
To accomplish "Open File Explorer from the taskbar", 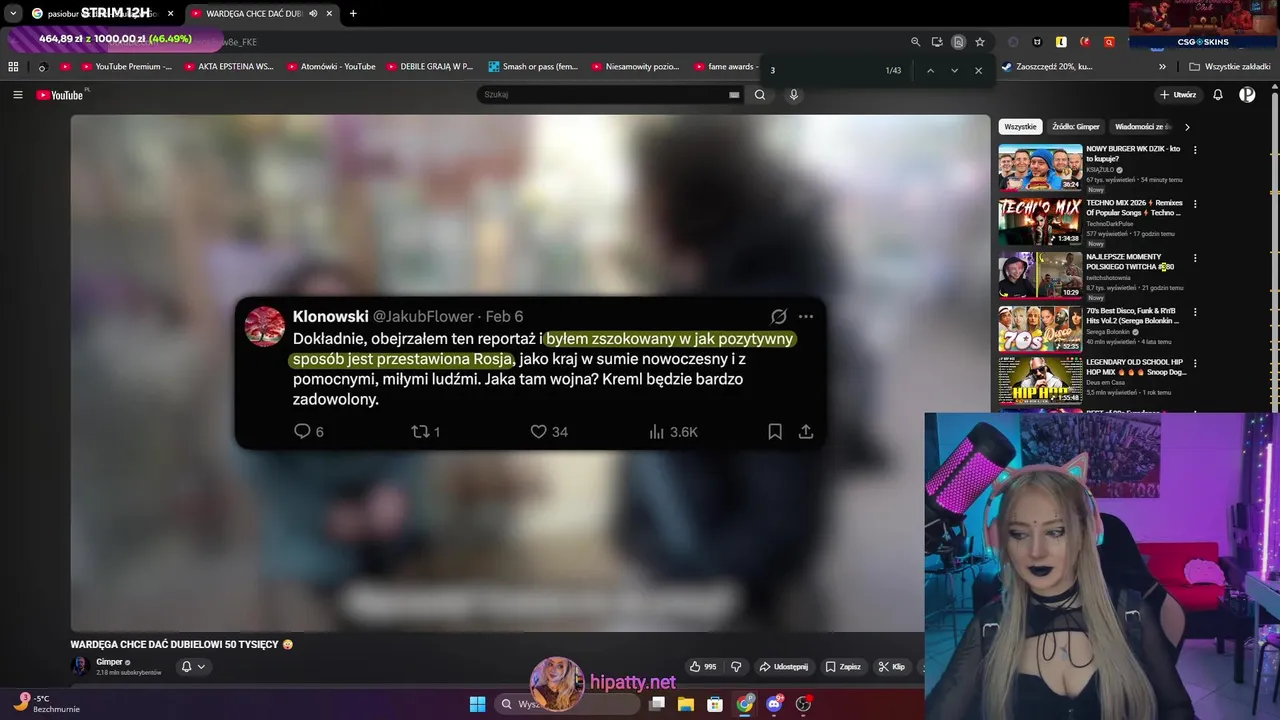I will coord(686,704).
